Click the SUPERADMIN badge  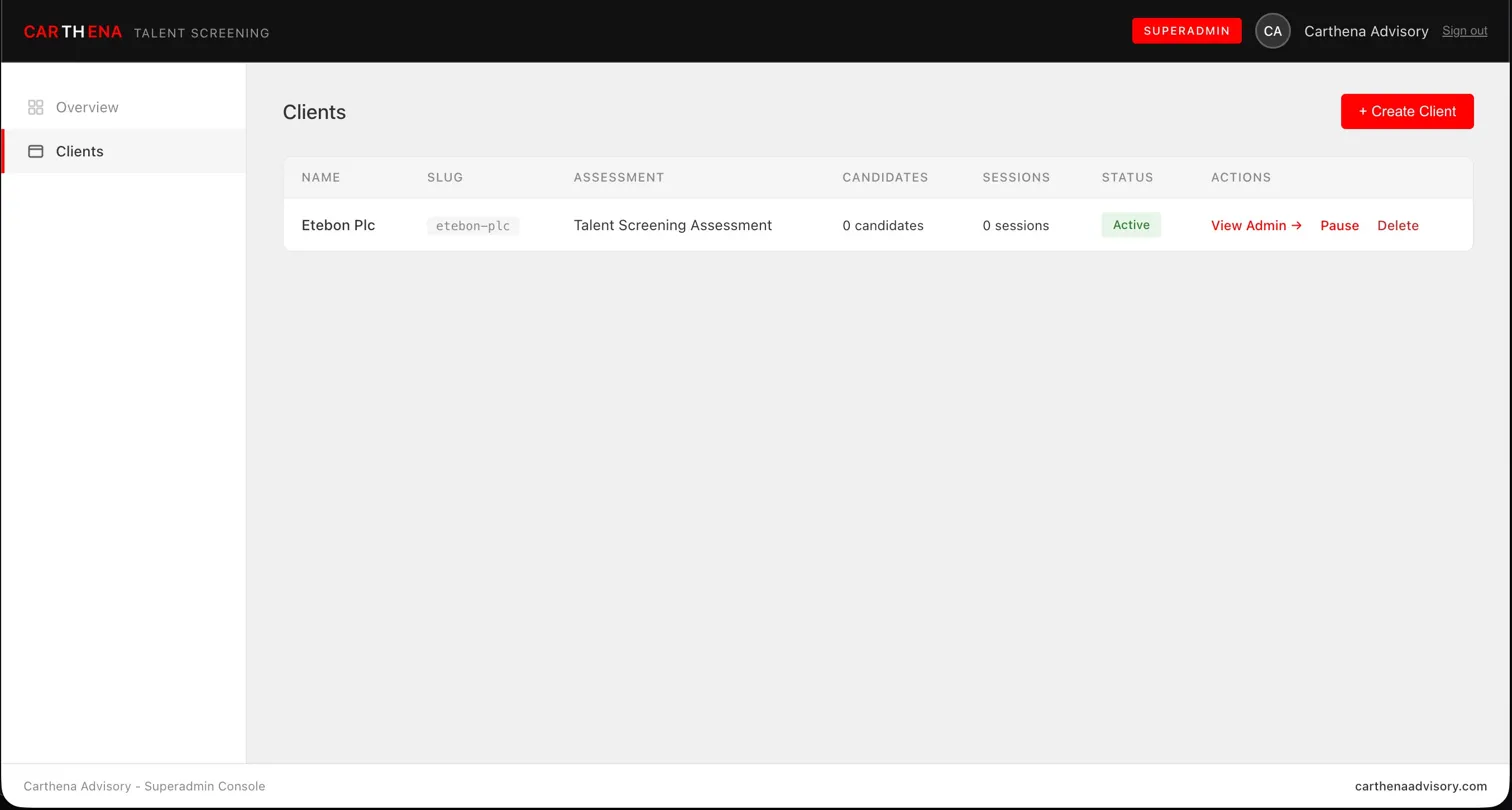1187,31
